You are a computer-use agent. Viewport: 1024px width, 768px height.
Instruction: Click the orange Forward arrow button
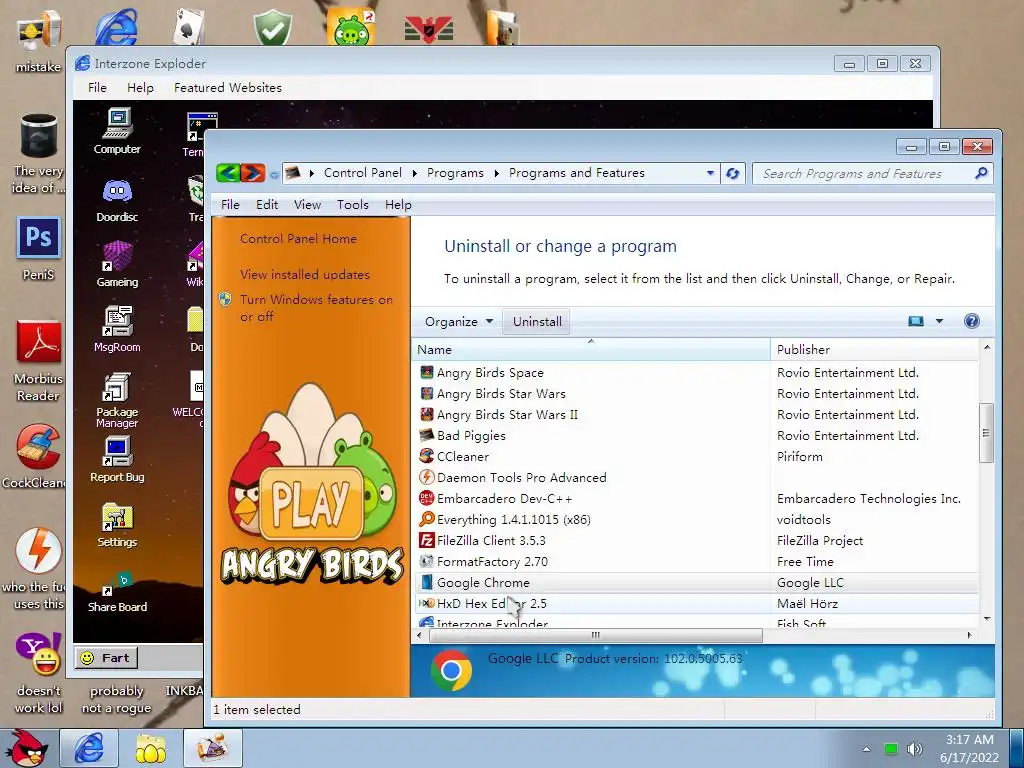tap(253, 173)
